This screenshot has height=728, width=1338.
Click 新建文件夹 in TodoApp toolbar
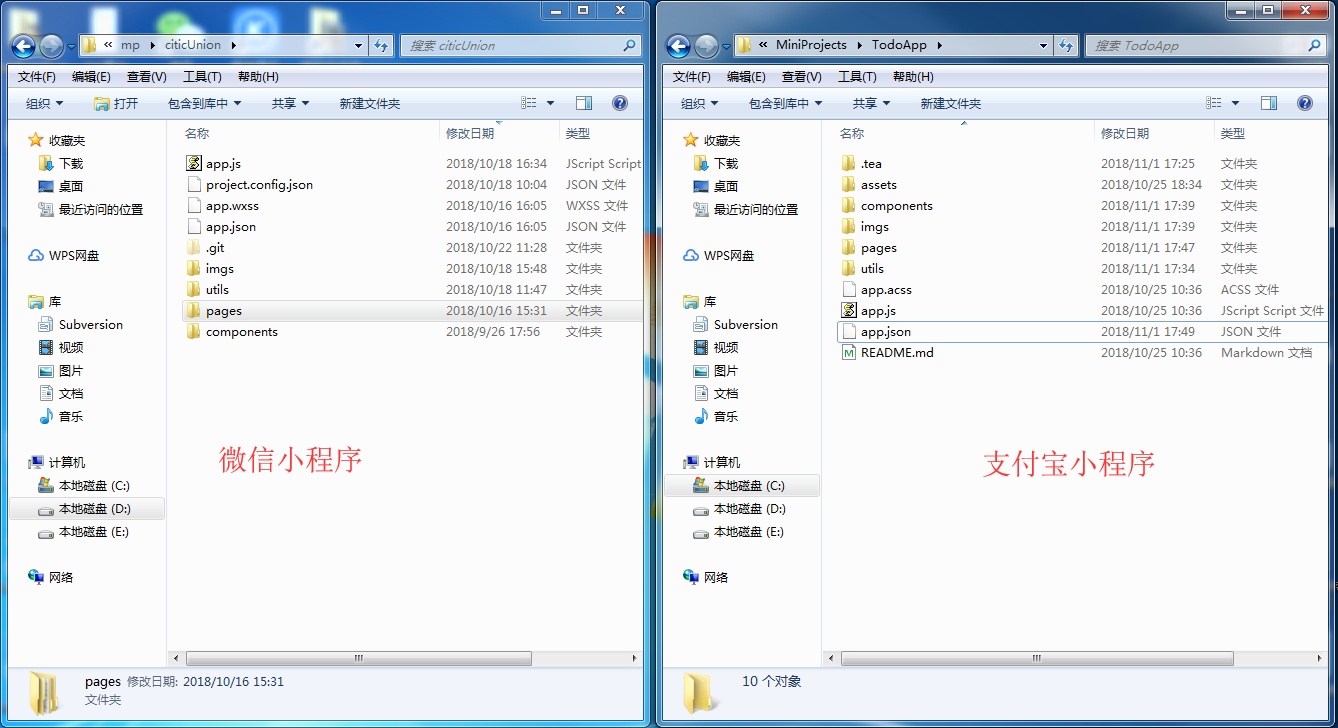(950, 103)
